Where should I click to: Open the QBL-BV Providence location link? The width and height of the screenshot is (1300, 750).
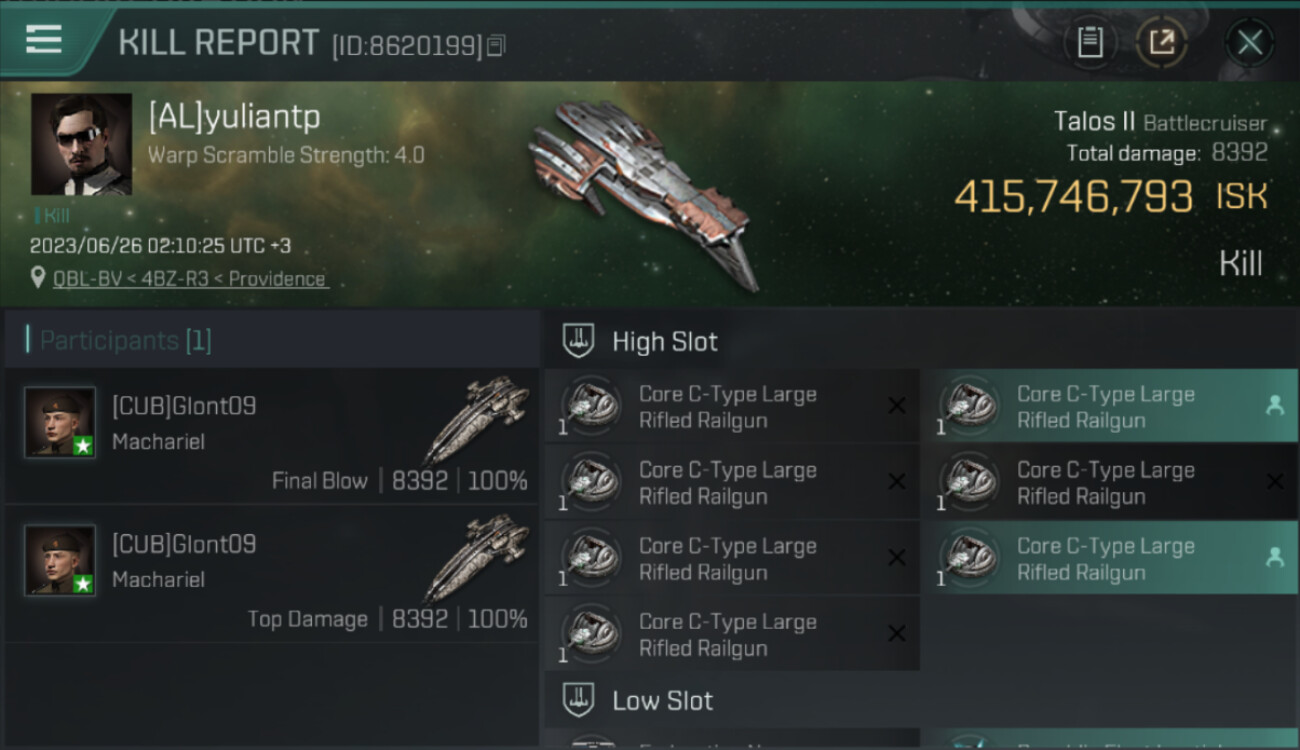(190, 279)
